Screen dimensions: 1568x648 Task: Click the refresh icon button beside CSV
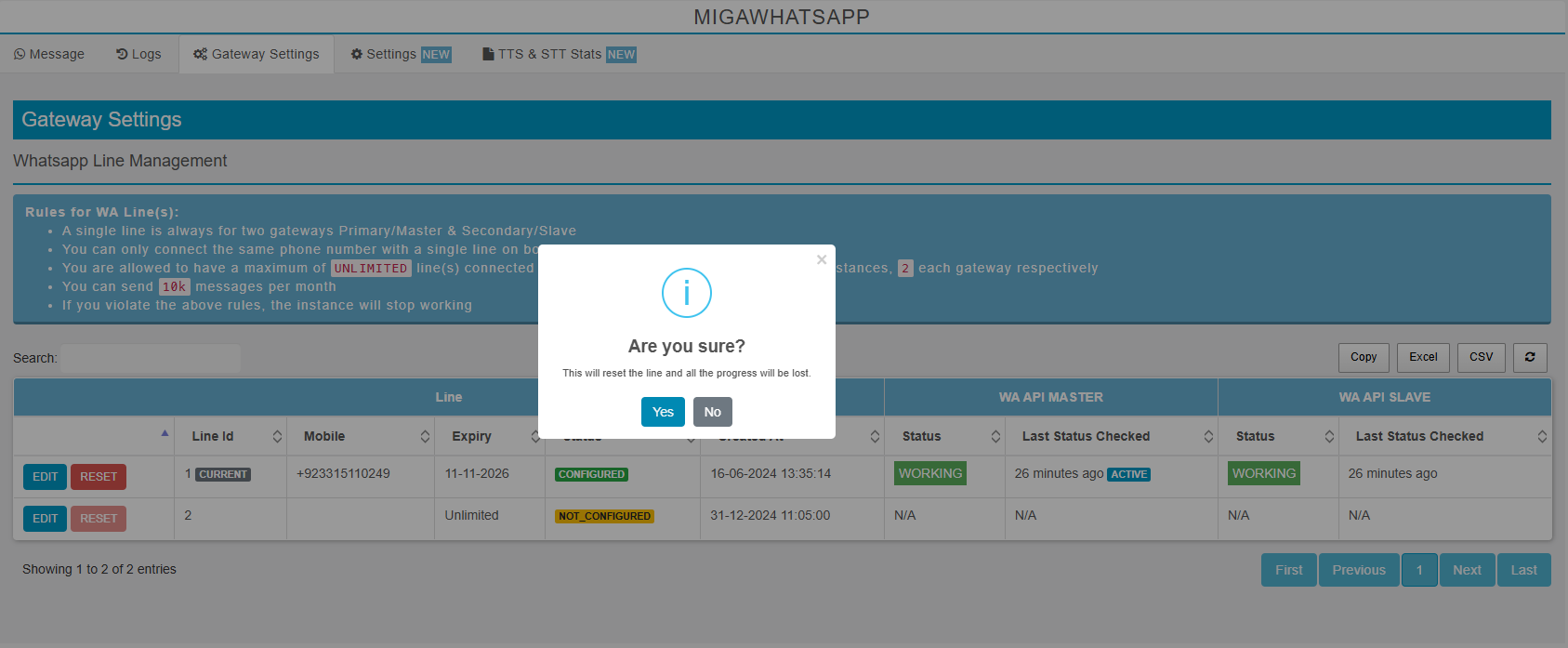pos(1530,357)
